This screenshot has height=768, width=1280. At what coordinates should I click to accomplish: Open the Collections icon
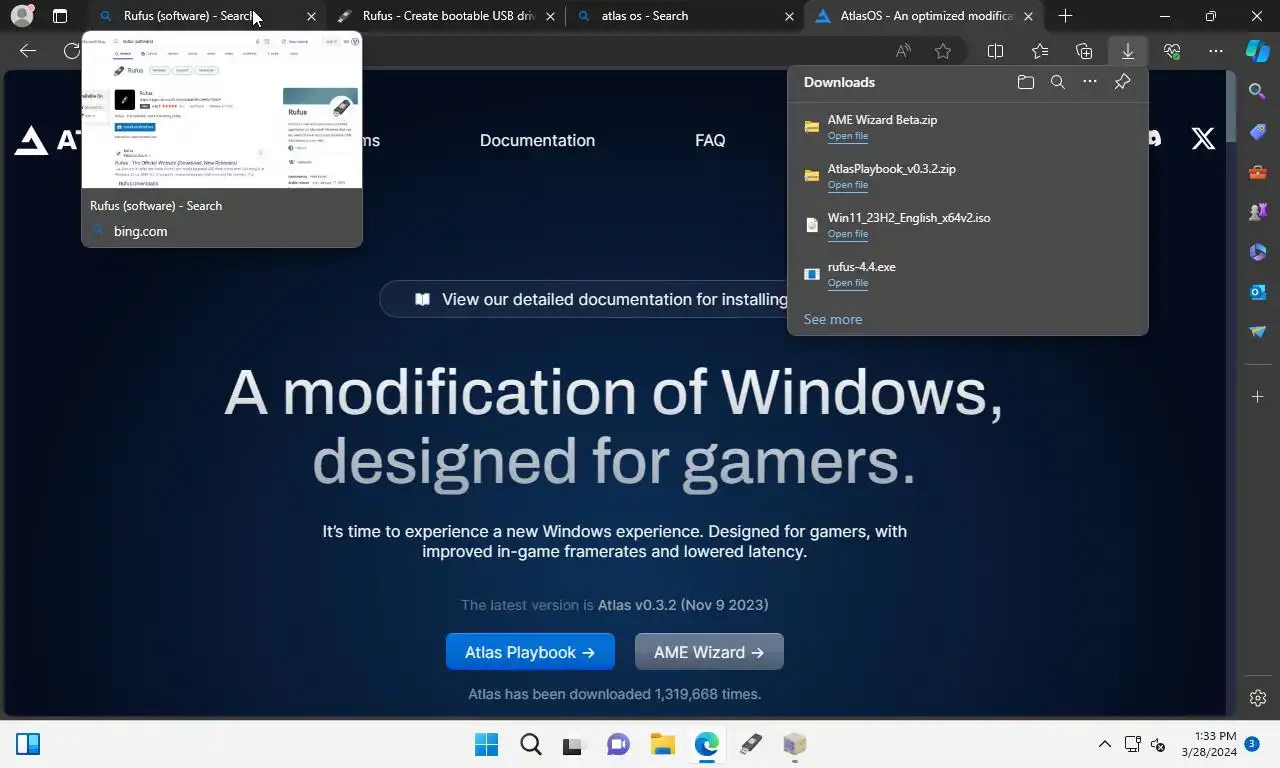point(1084,51)
